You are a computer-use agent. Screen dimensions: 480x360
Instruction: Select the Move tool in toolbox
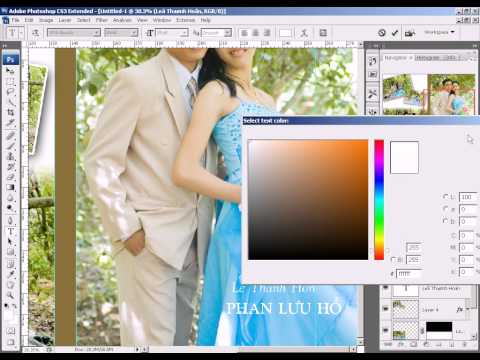click(10, 71)
